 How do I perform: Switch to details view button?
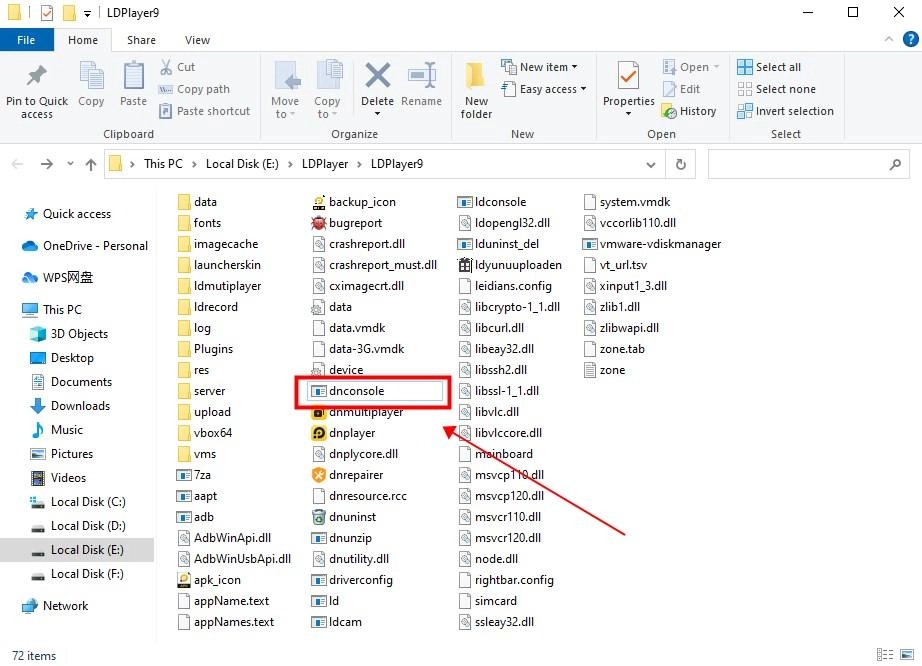pos(885,655)
